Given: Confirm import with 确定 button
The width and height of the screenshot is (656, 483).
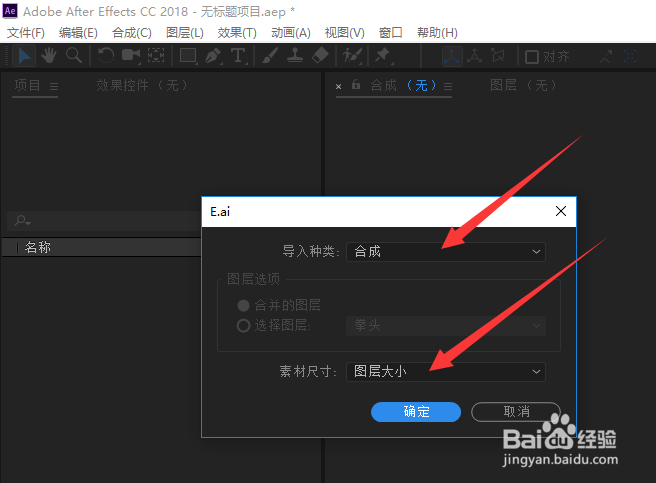Looking at the screenshot, I should 416,412.
